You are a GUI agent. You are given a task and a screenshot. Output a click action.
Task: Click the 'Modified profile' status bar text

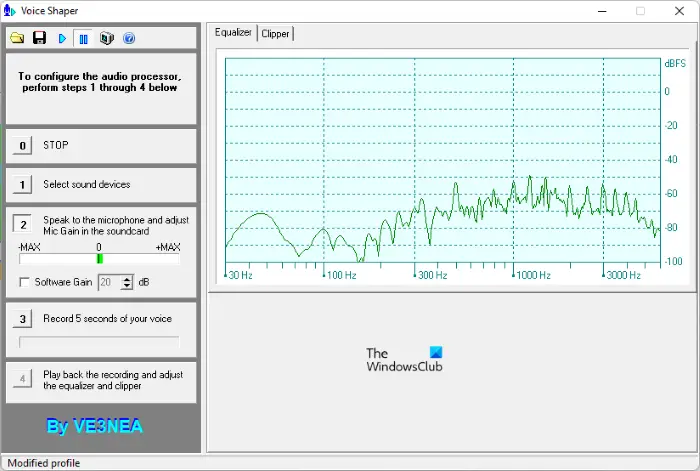(44, 463)
